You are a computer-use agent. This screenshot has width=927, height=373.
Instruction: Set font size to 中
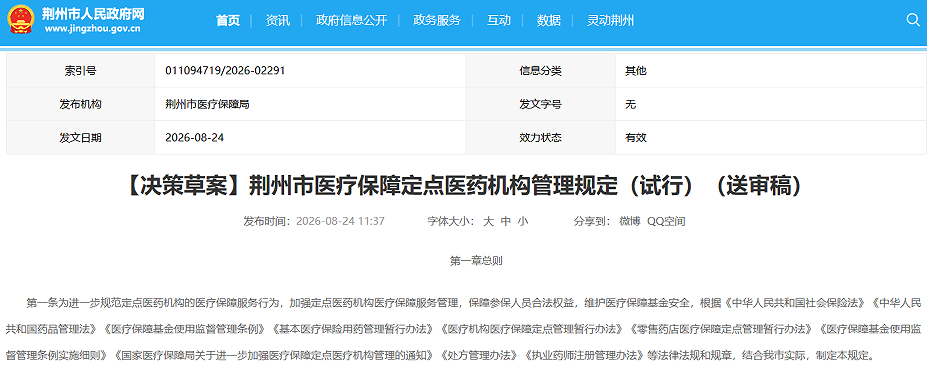[x=505, y=222]
